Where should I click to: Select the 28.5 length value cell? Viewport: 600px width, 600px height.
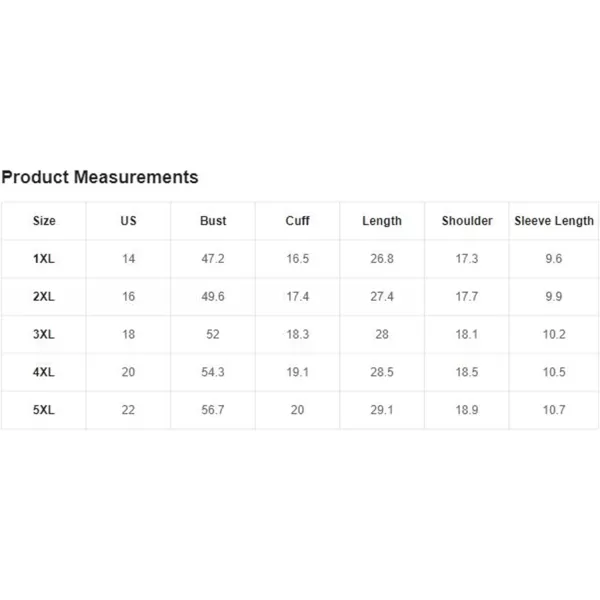click(x=382, y=372)
